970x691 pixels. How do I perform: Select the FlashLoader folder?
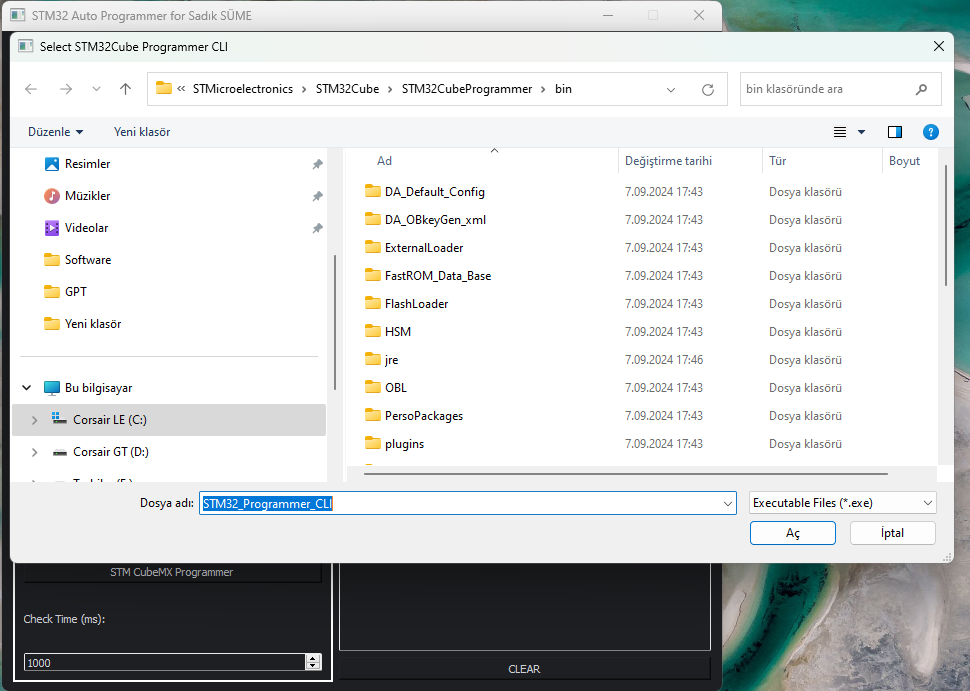[x=416, y=304]
